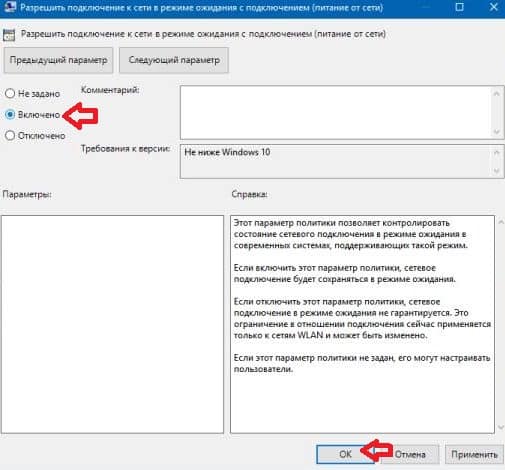Click the 'Применить' button

tap(474, 454)
